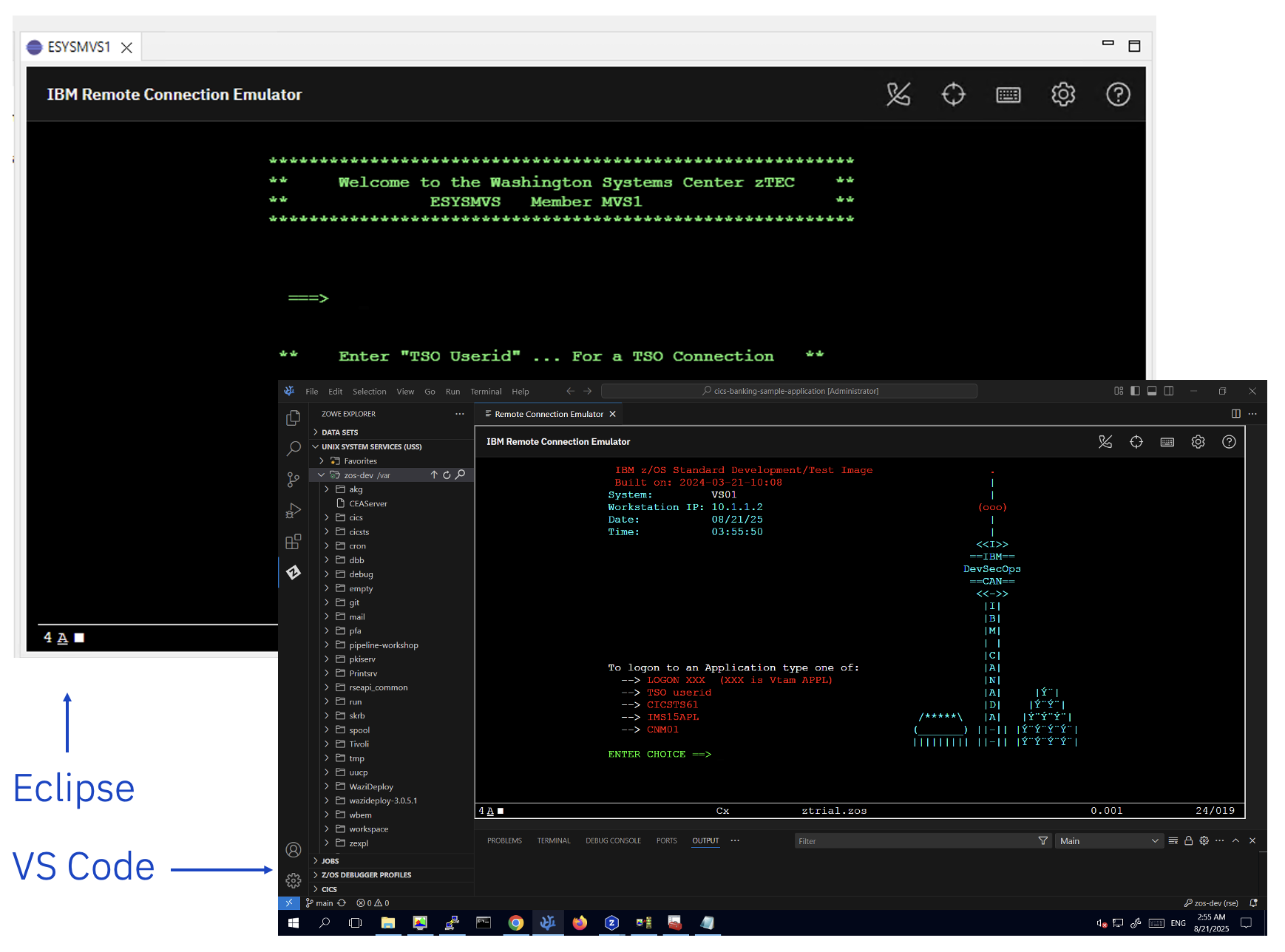1285x952 pixels.
Task: Click split editor icon in VS Code
Action: pyautogui.click(x=1236, y=414)
